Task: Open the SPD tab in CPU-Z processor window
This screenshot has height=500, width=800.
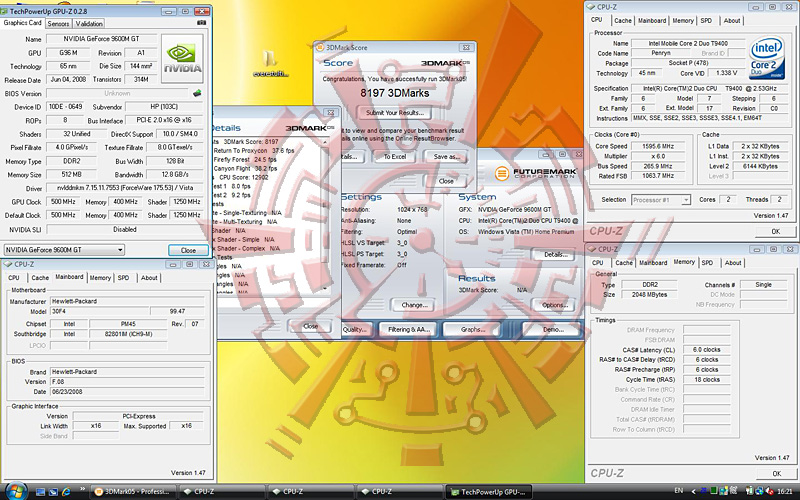Action: (706, 20)
